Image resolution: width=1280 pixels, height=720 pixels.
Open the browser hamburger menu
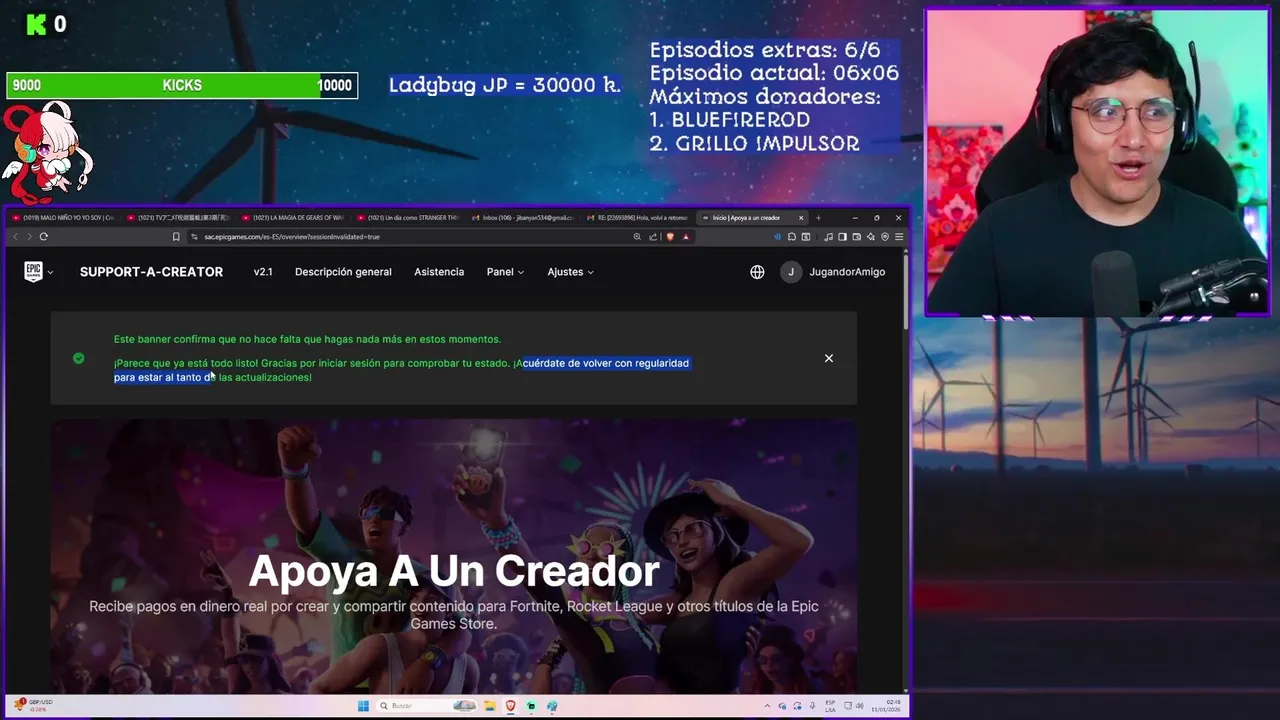(x=899, y=237)
